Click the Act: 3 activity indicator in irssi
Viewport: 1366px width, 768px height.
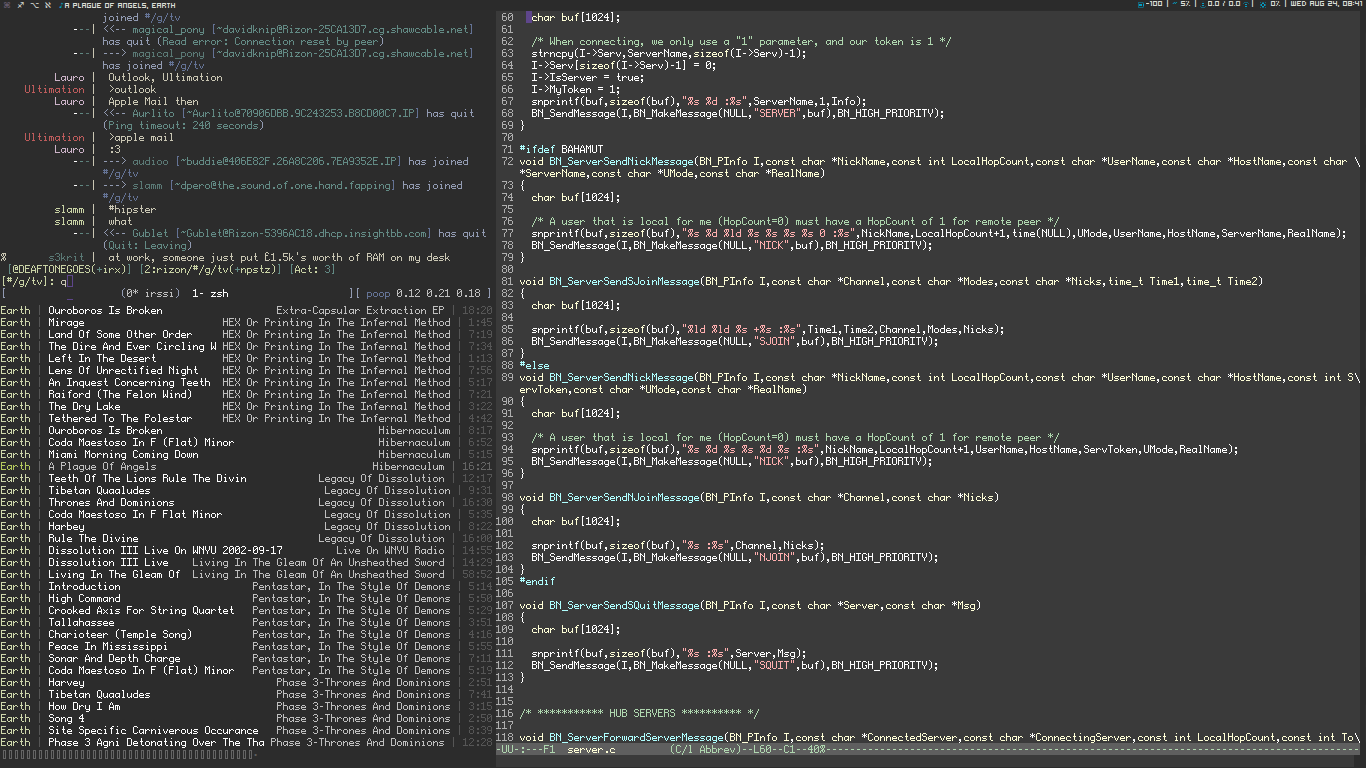coord(313,270)
